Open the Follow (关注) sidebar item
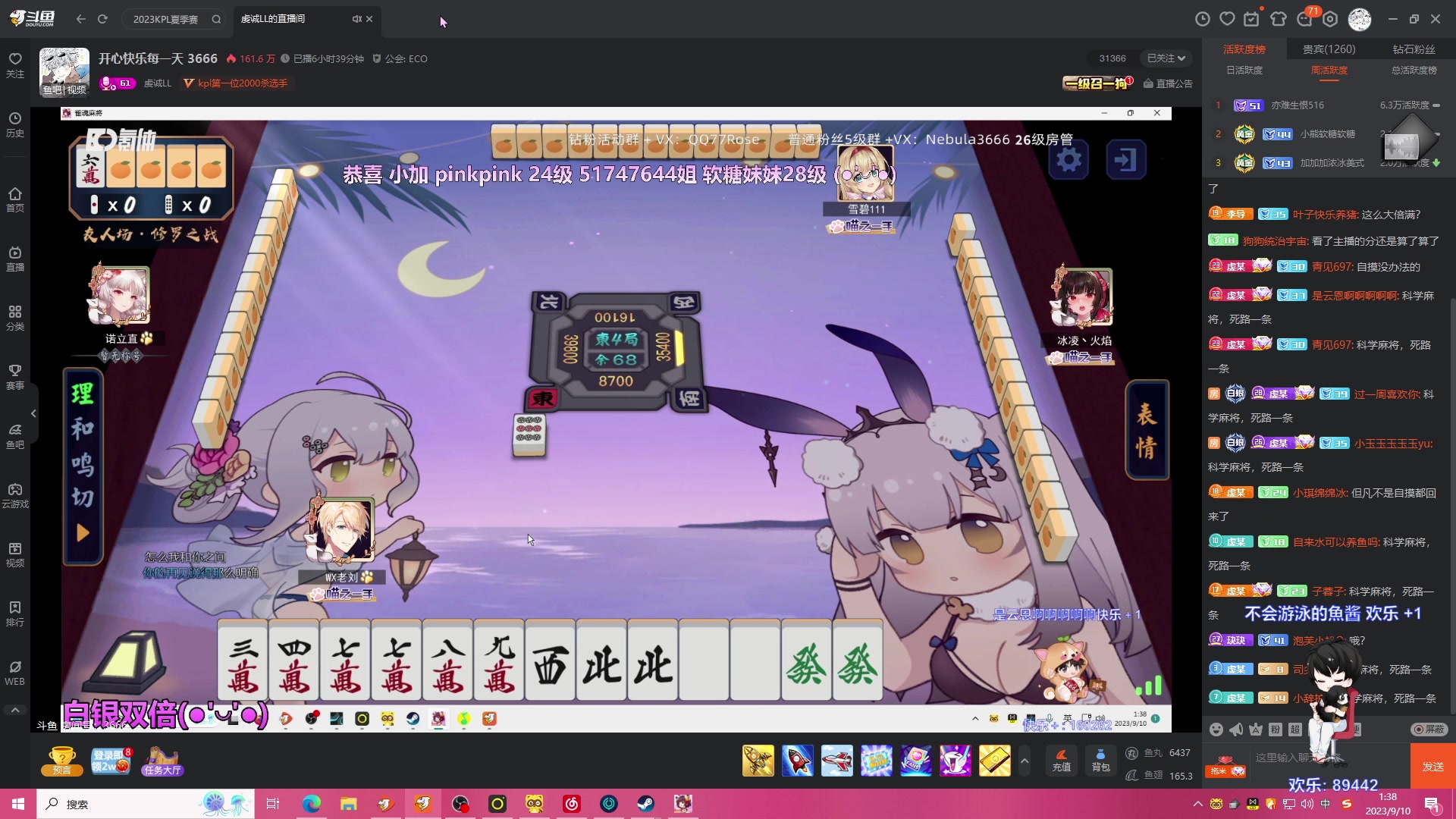 pos(15,65)
